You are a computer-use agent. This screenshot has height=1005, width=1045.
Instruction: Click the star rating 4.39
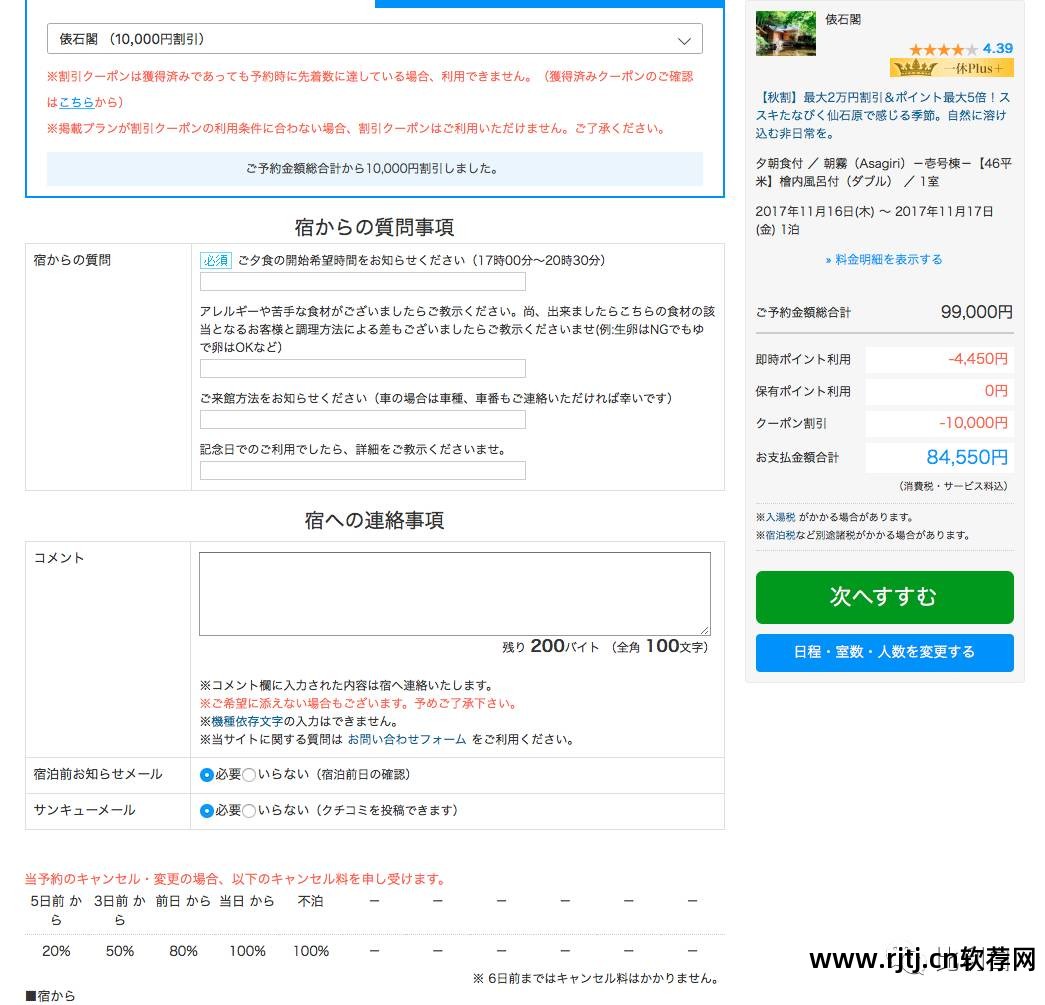(961, 49)
